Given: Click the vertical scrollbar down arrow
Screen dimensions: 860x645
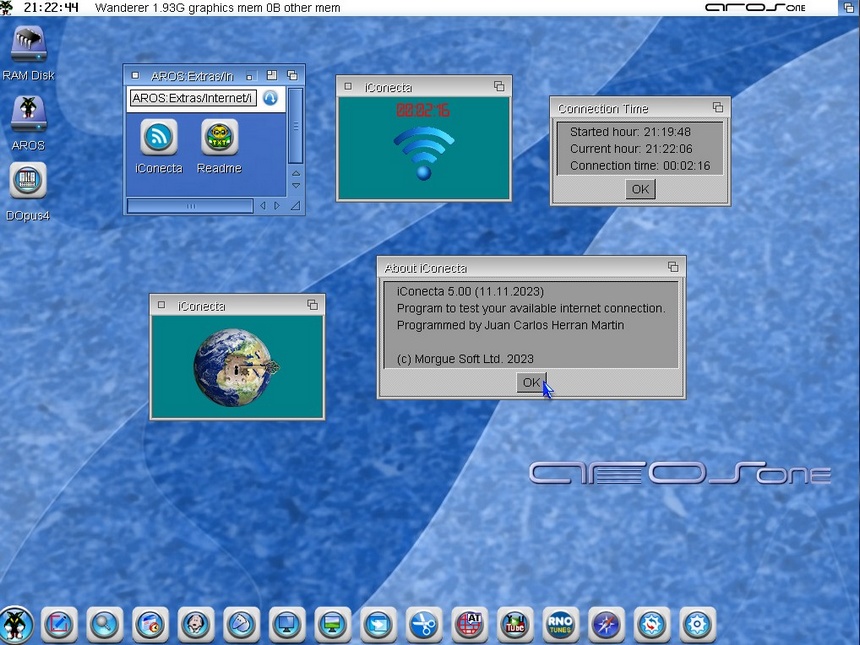Looking at the screenshot, I should [x=295, y=186].
